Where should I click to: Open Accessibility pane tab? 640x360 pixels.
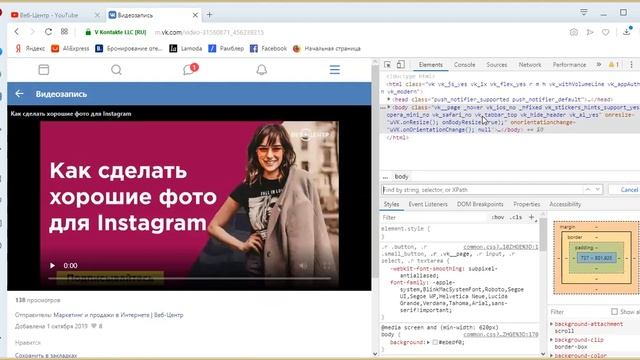point(565,204)
